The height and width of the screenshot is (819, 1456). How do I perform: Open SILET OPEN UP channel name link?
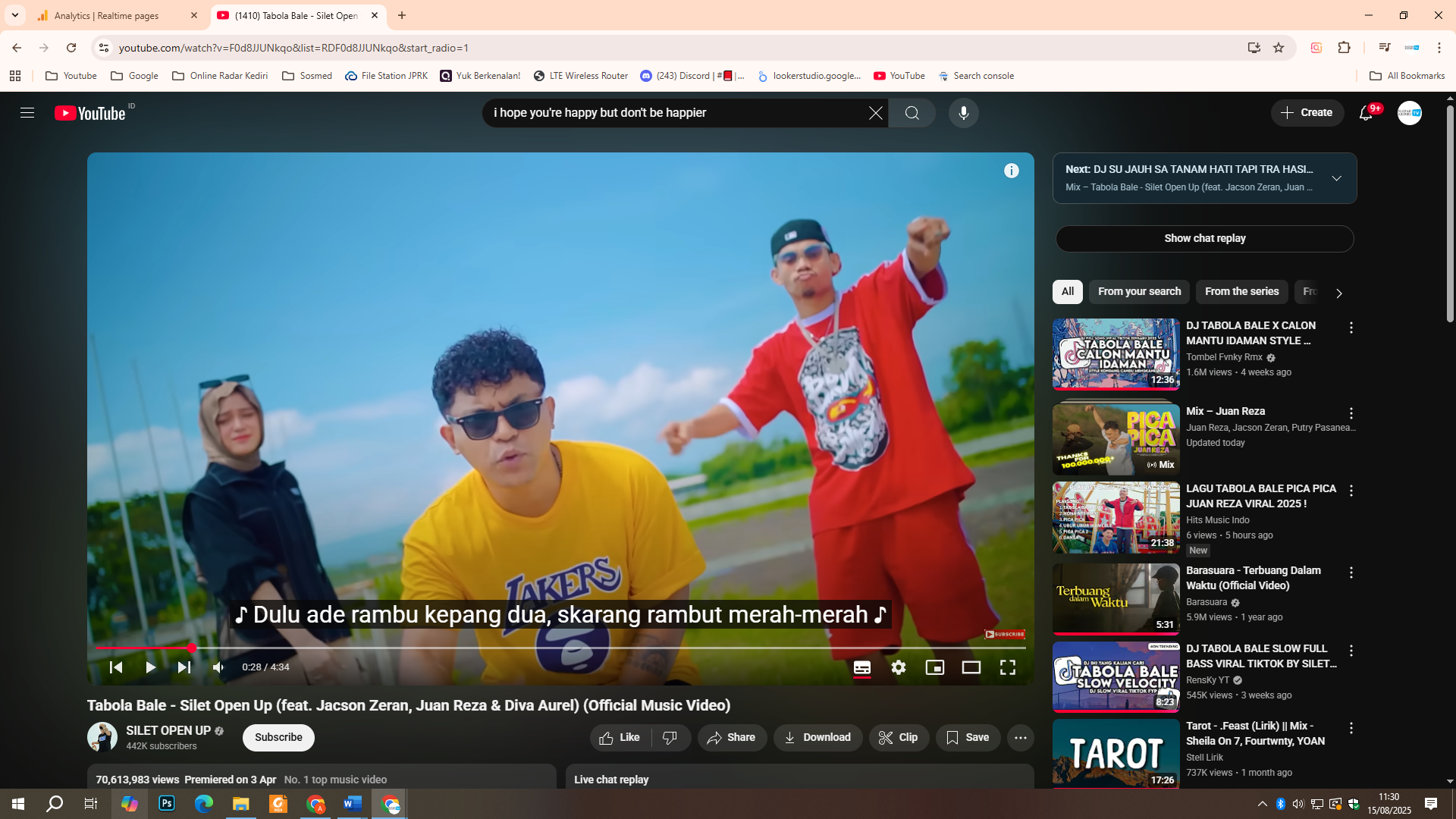pyautogui.click(x=168, y=730)
